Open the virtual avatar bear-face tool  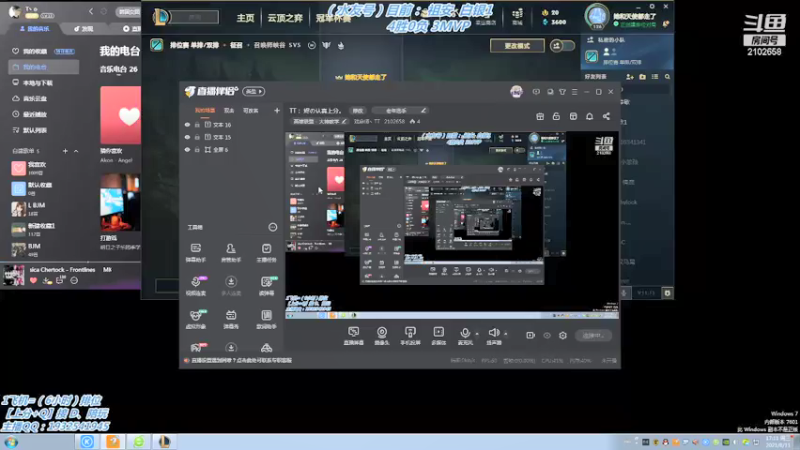[x=196, y=319]
